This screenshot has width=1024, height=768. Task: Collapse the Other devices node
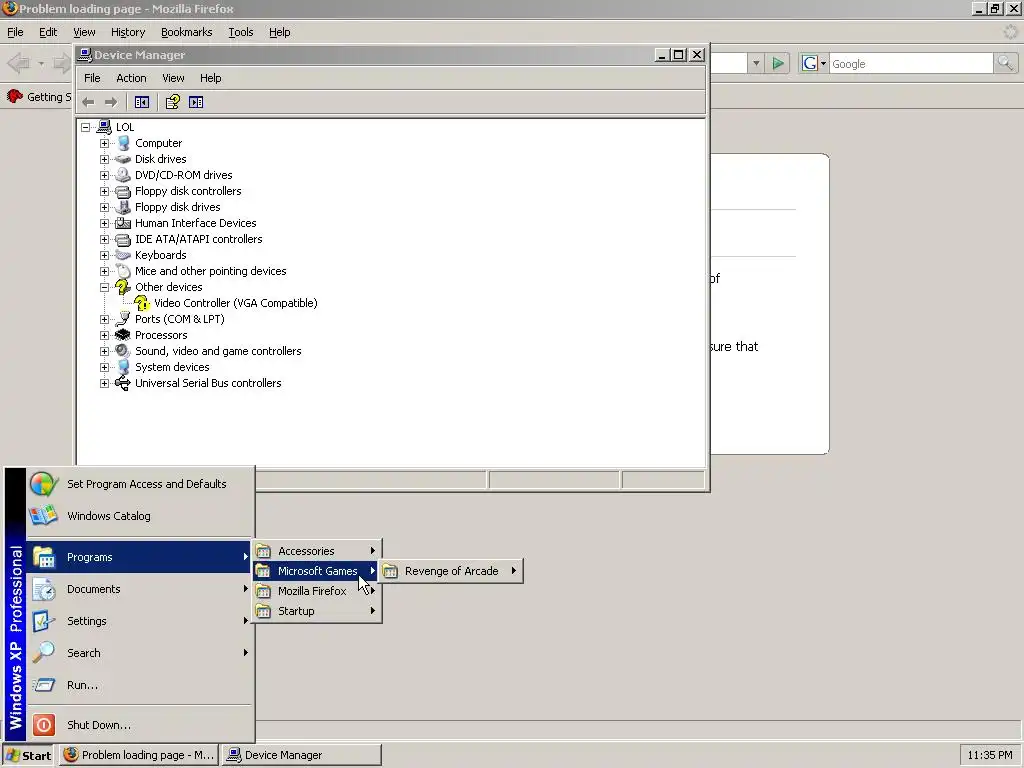104,287
